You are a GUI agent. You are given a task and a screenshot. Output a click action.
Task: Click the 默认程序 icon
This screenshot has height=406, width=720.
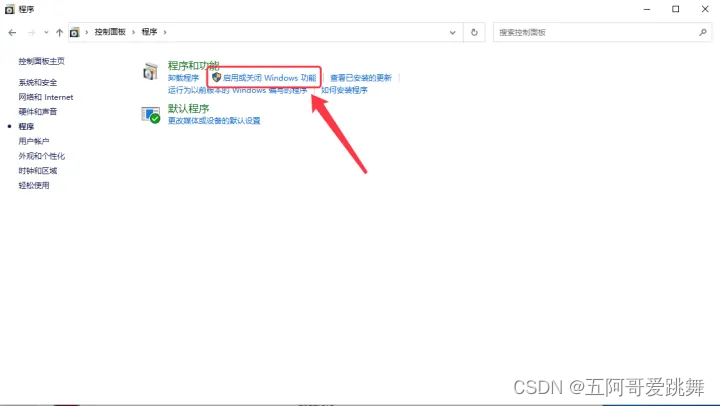pyautogui.click(x=151, y=115)
